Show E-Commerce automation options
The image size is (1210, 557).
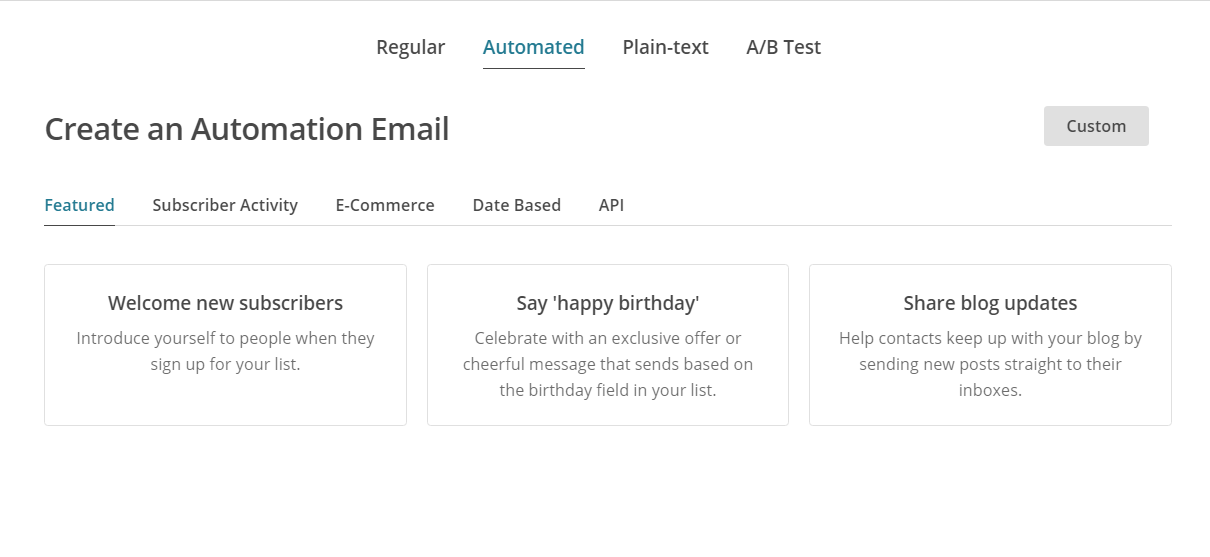pos(385,205)
